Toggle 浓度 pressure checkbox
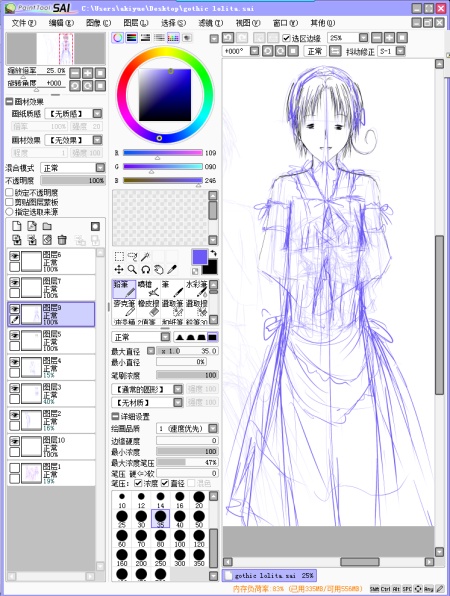This screenshot has height=596, width=450. click(138, 483)
